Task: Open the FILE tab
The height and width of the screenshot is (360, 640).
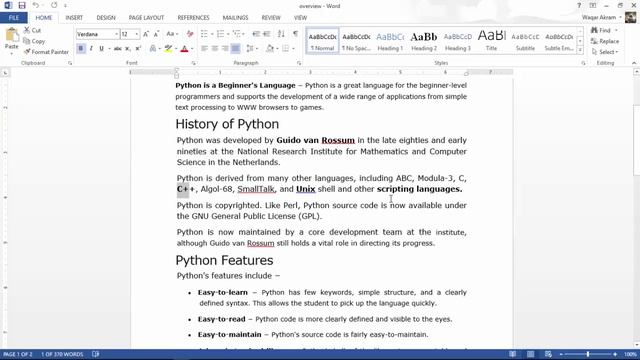Action: pyautogui.click(x=14, y=18)
